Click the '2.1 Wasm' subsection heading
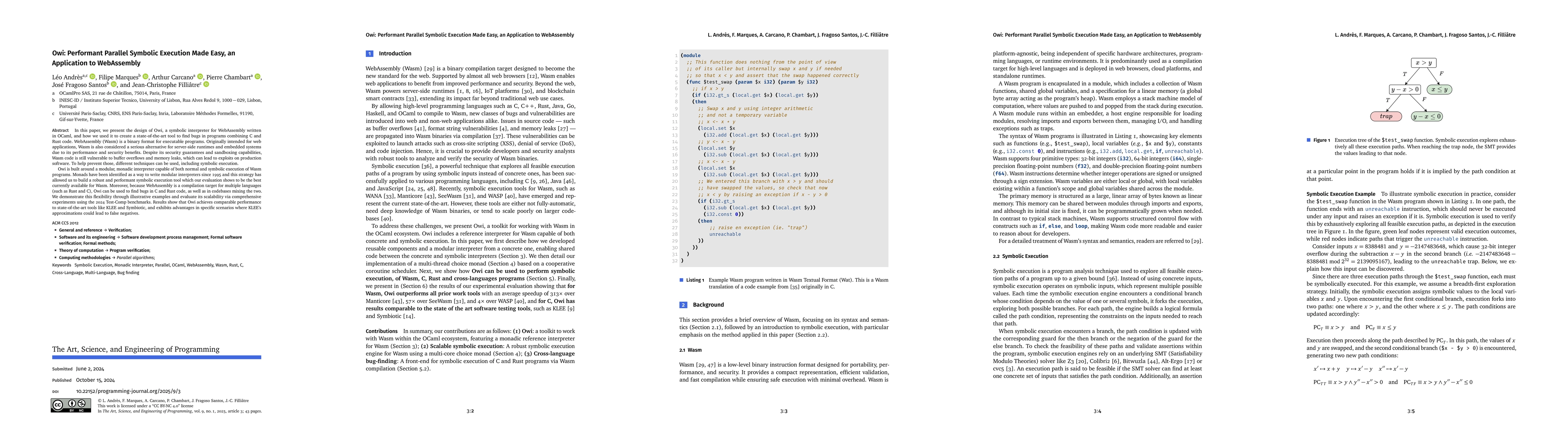The width and height of the screenshot is (1568, 444). [690, 350]
